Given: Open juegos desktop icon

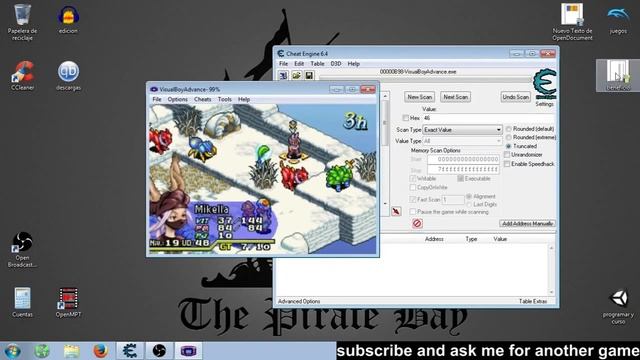Looking at the screenshot, I should pyautogui.click(x=618, y=20).
